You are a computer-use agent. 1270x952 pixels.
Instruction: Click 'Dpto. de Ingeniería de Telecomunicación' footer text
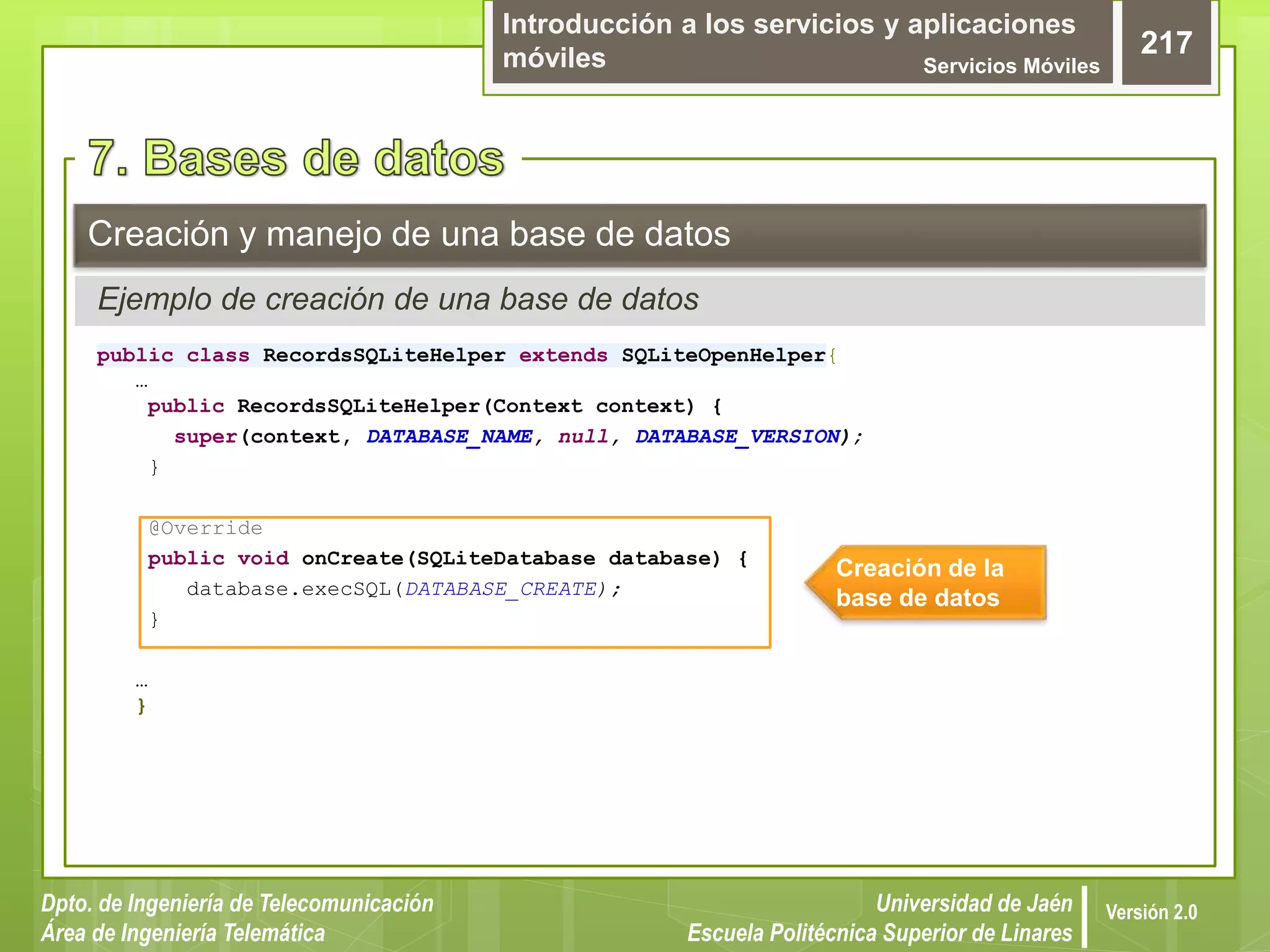238,903
